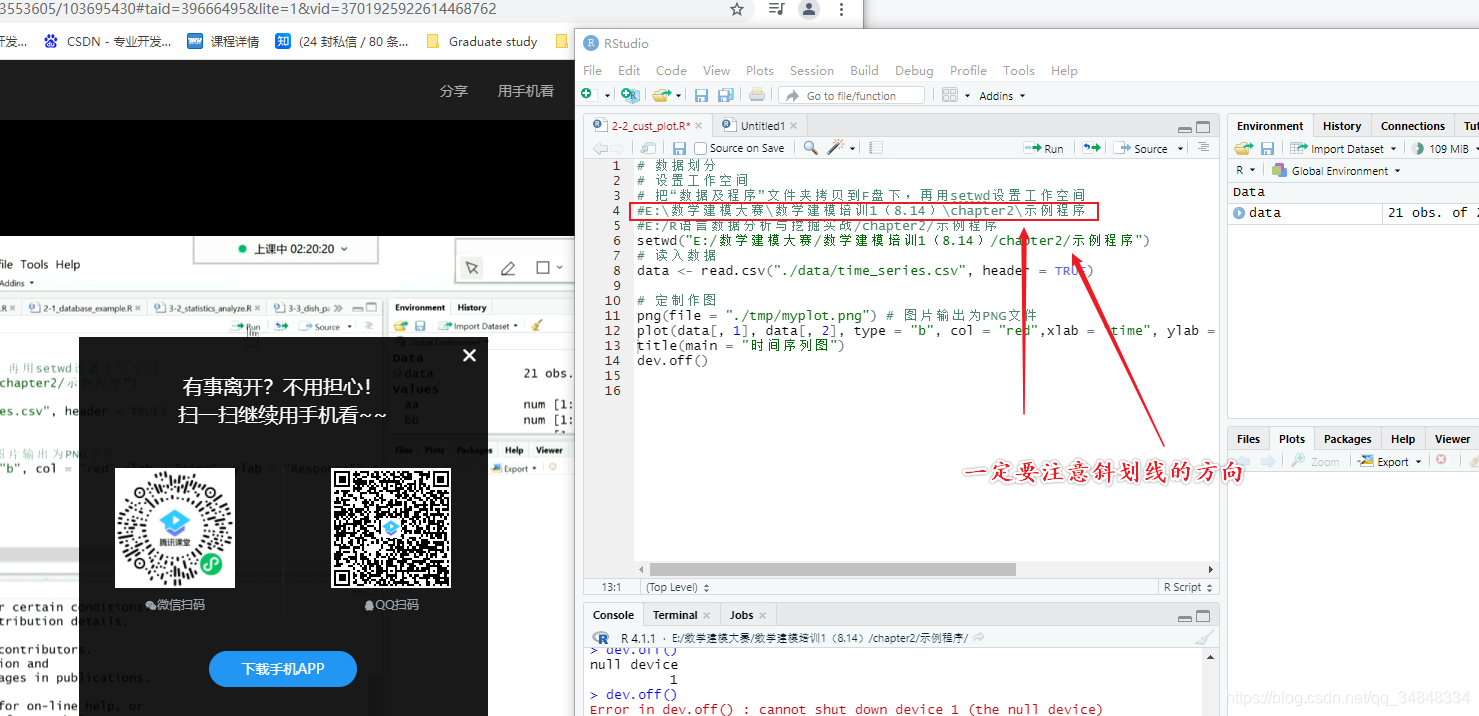
Task: Open the Import Dataset dropdown
Action: [1343, 148]
